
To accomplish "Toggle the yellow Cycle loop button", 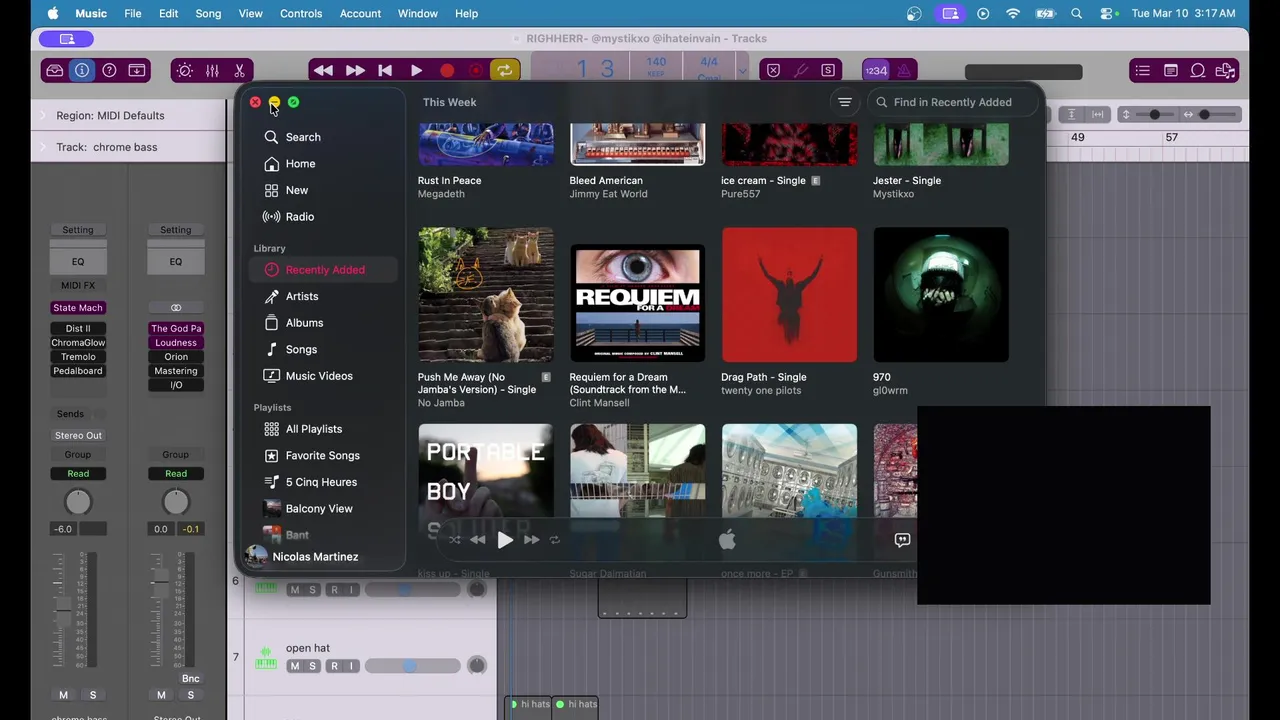I will pos(505,70).
